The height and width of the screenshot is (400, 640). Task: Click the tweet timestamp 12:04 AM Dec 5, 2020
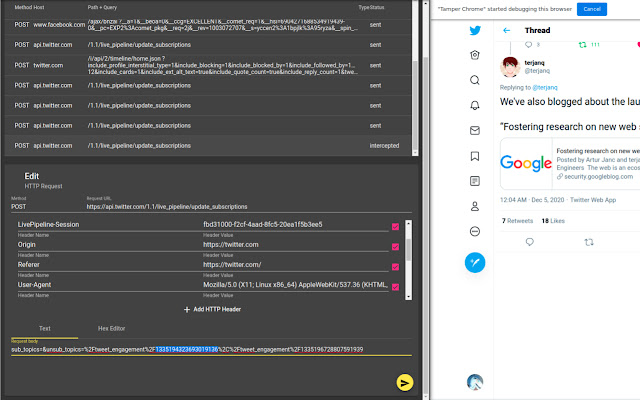point(532,200)
